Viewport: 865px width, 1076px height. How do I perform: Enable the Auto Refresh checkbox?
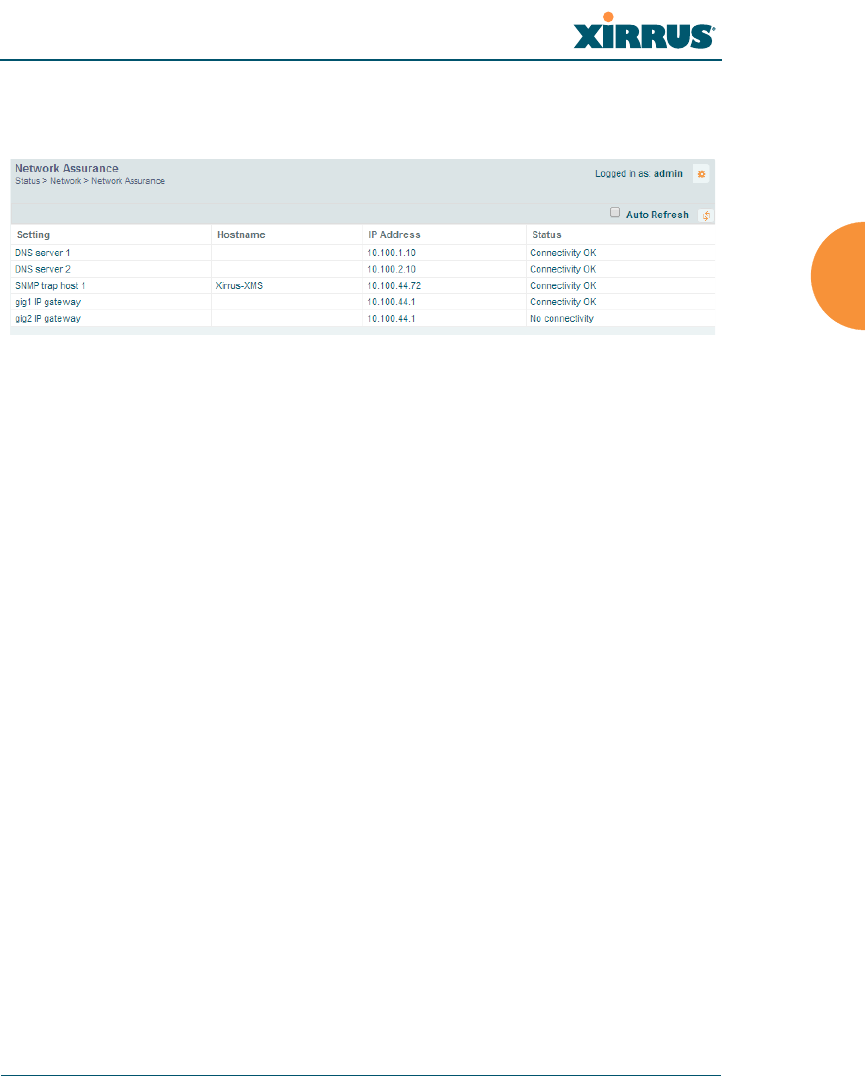tap(615, 213)
